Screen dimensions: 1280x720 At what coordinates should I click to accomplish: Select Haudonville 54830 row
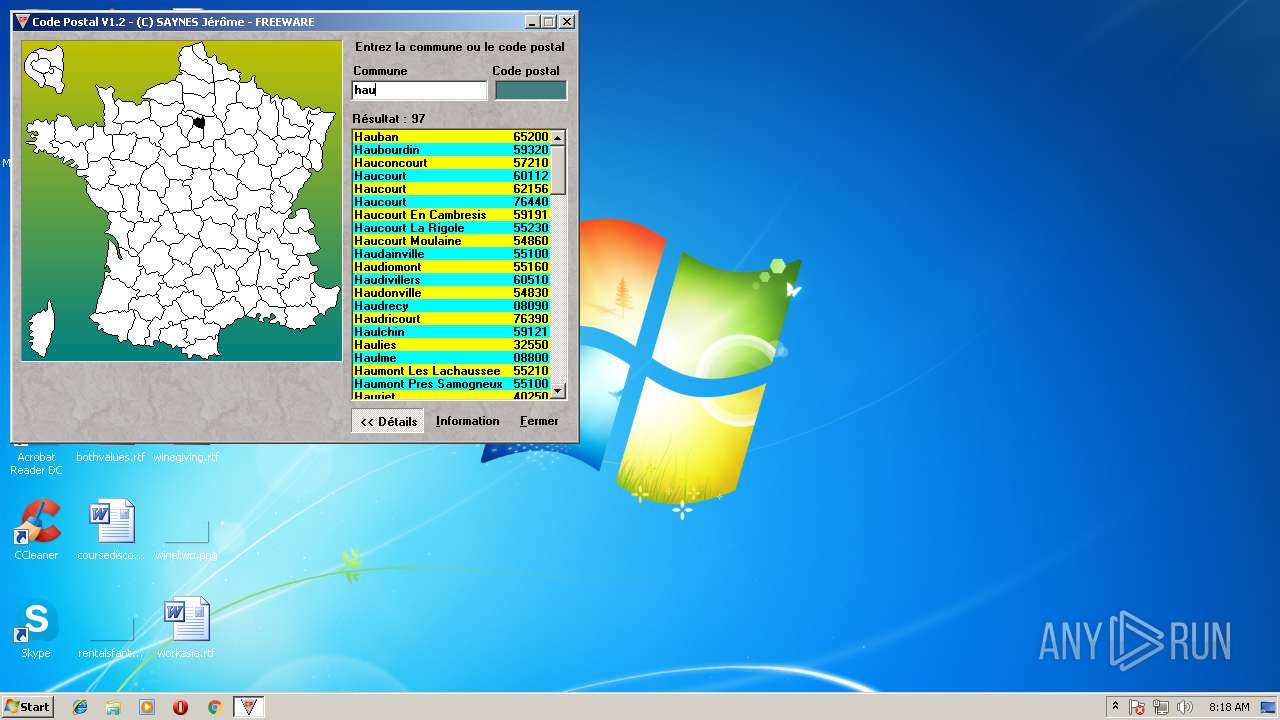click(451, 293)
